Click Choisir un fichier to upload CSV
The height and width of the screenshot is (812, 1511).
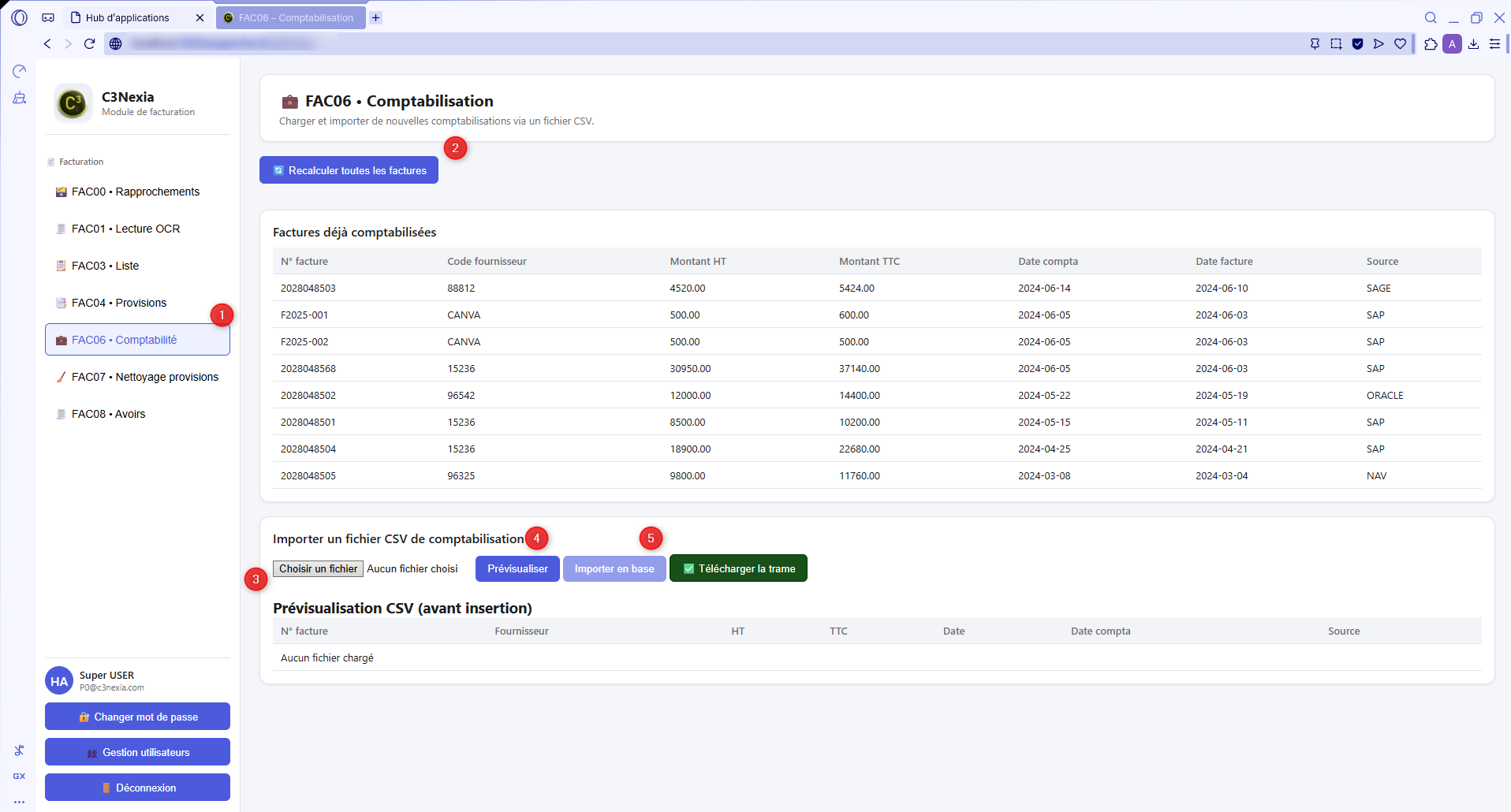point(318,568)
